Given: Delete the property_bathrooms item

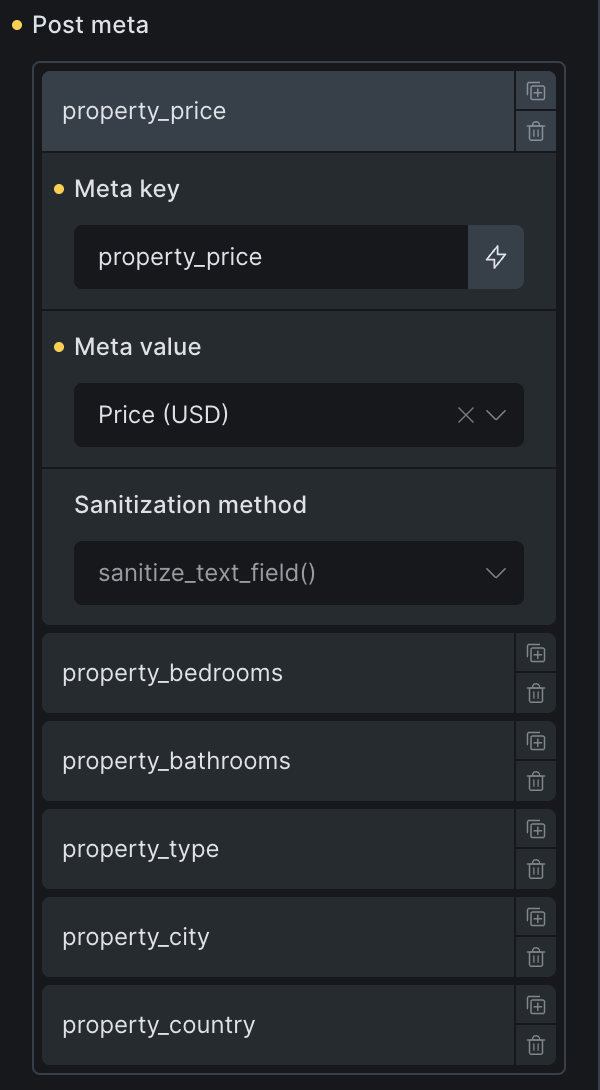Looking at the screenshot, I should (536, 781).
